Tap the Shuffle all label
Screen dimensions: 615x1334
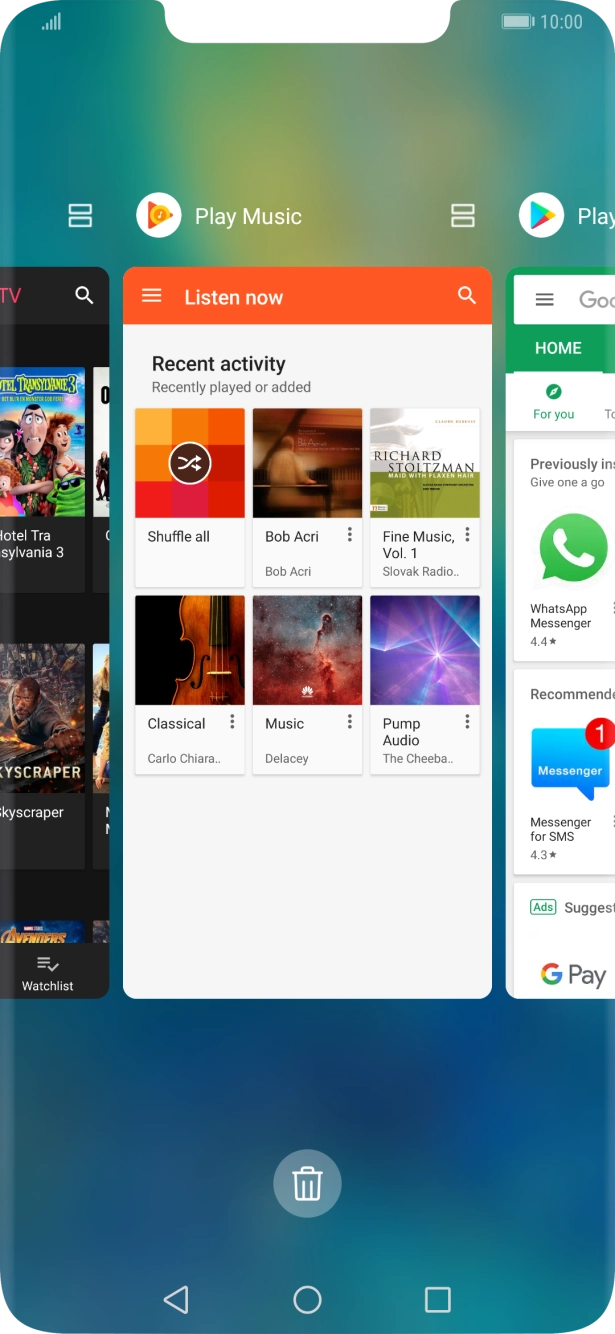tap(179, 536)
